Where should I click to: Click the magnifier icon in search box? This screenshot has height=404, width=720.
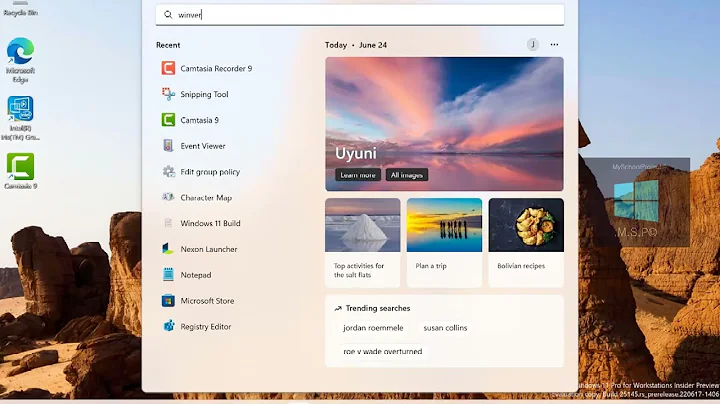(x=168, y=15)
